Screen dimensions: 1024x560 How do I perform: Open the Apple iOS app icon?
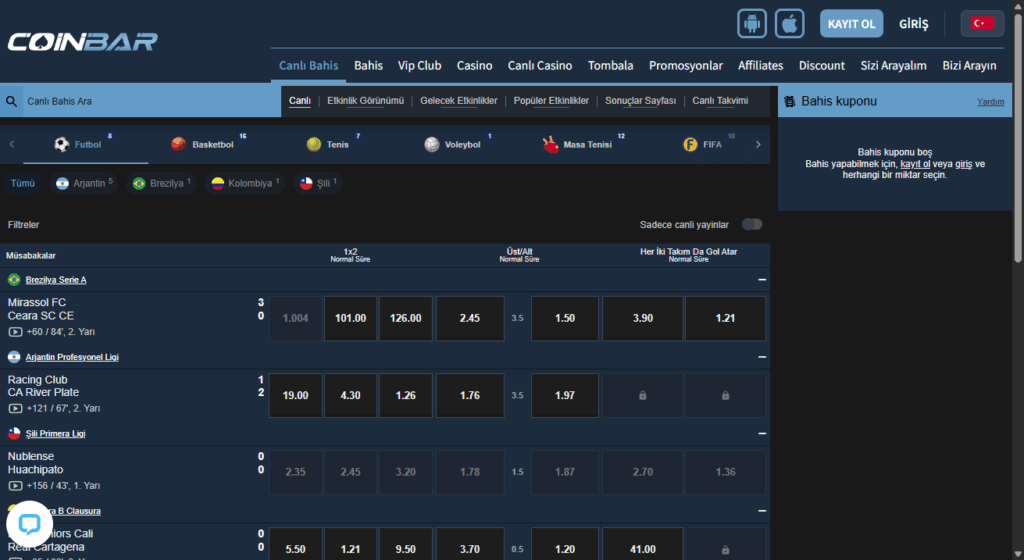789,24
